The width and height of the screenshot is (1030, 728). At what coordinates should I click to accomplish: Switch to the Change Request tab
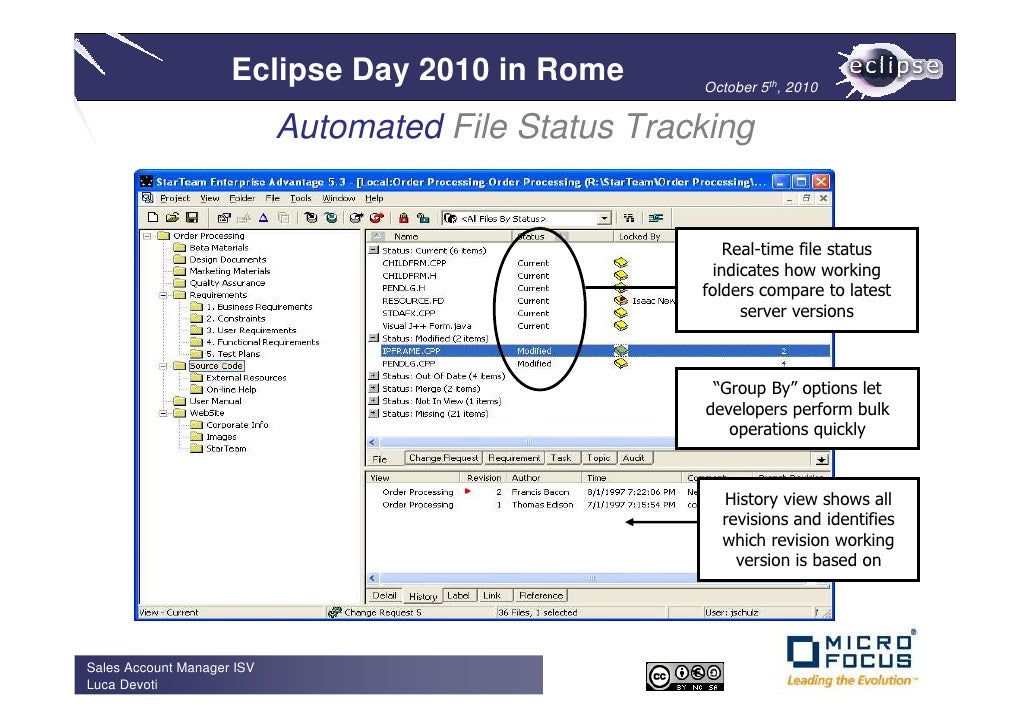(443, 458)
